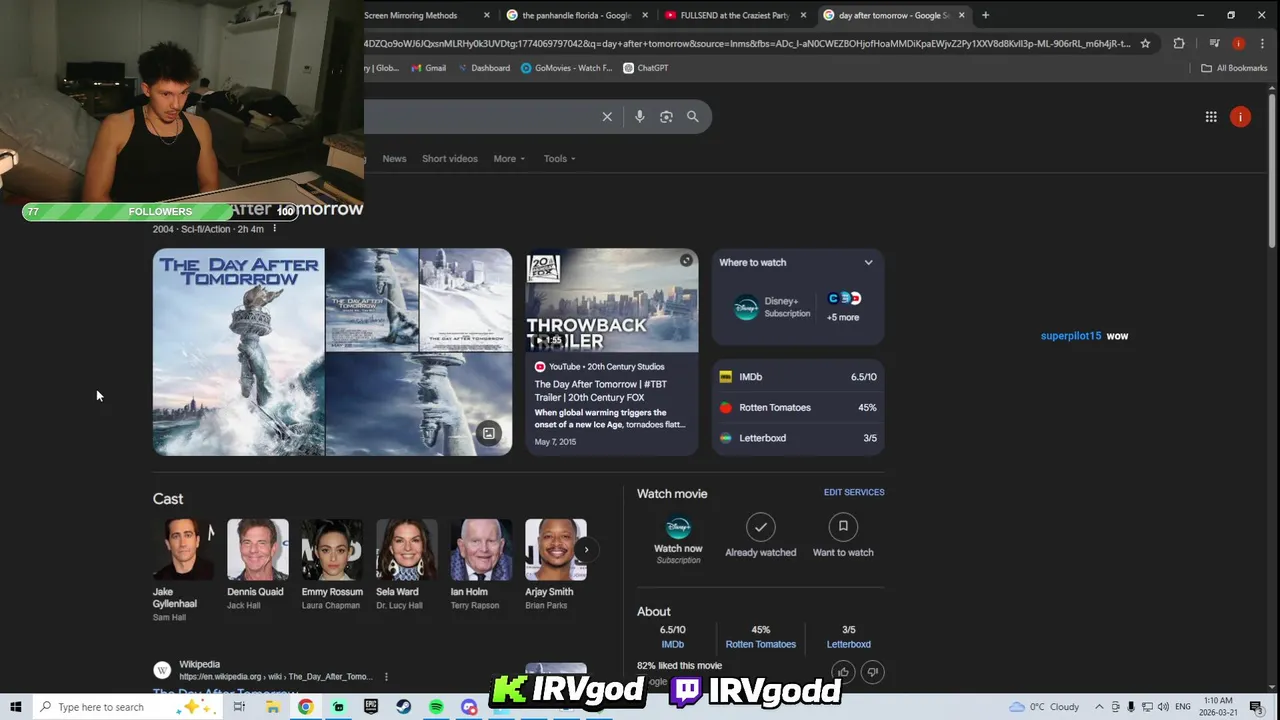
Task: Open the media control toolbar icon
Action: coord(1214,43)
